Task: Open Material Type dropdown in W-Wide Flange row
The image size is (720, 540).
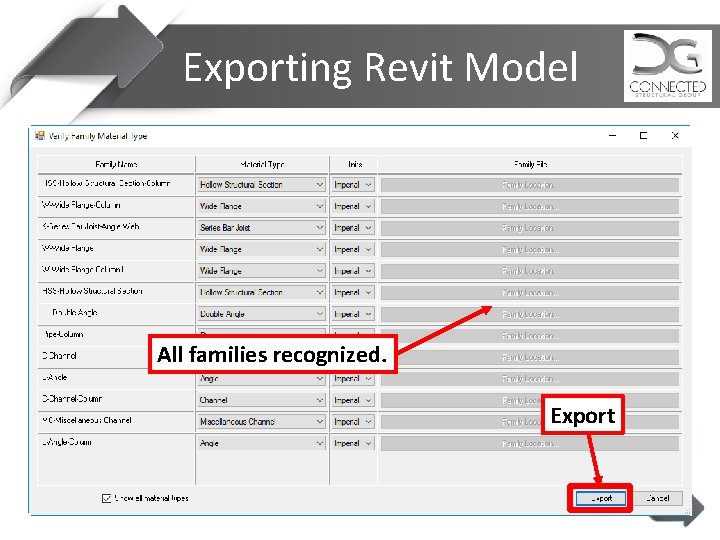Action: (261, 249)
